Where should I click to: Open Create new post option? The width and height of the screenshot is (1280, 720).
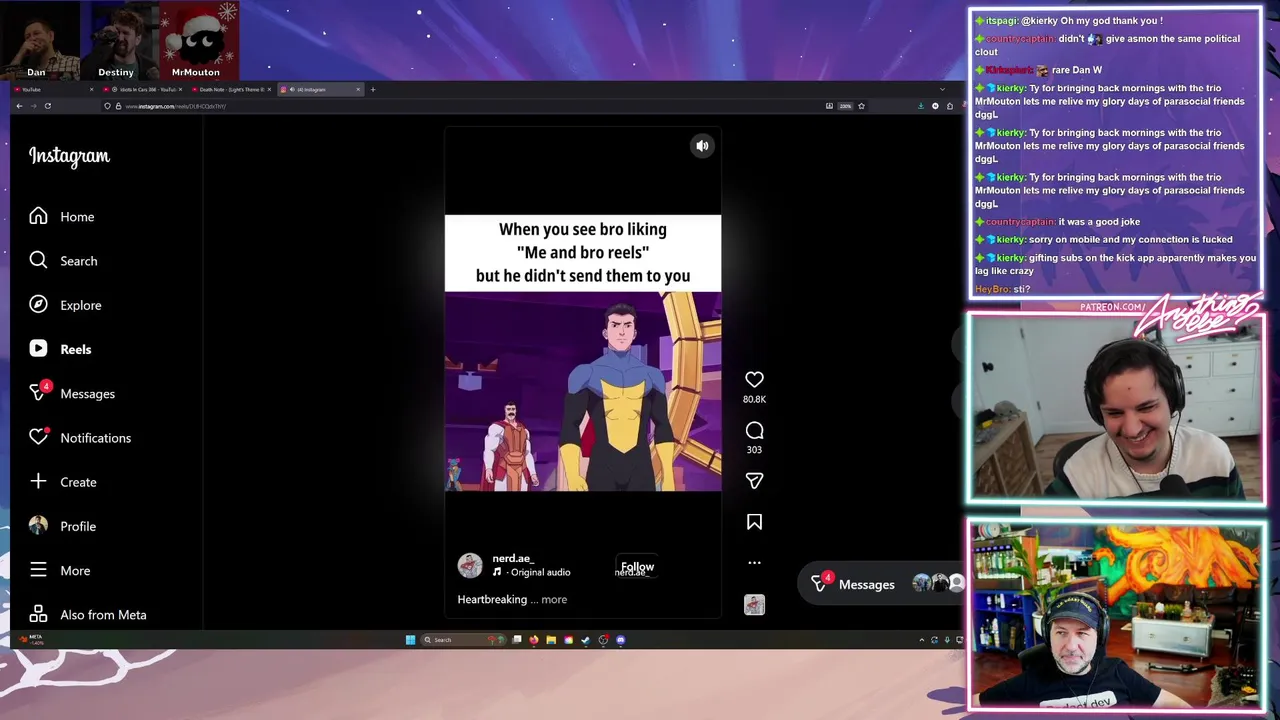point(63,482)
